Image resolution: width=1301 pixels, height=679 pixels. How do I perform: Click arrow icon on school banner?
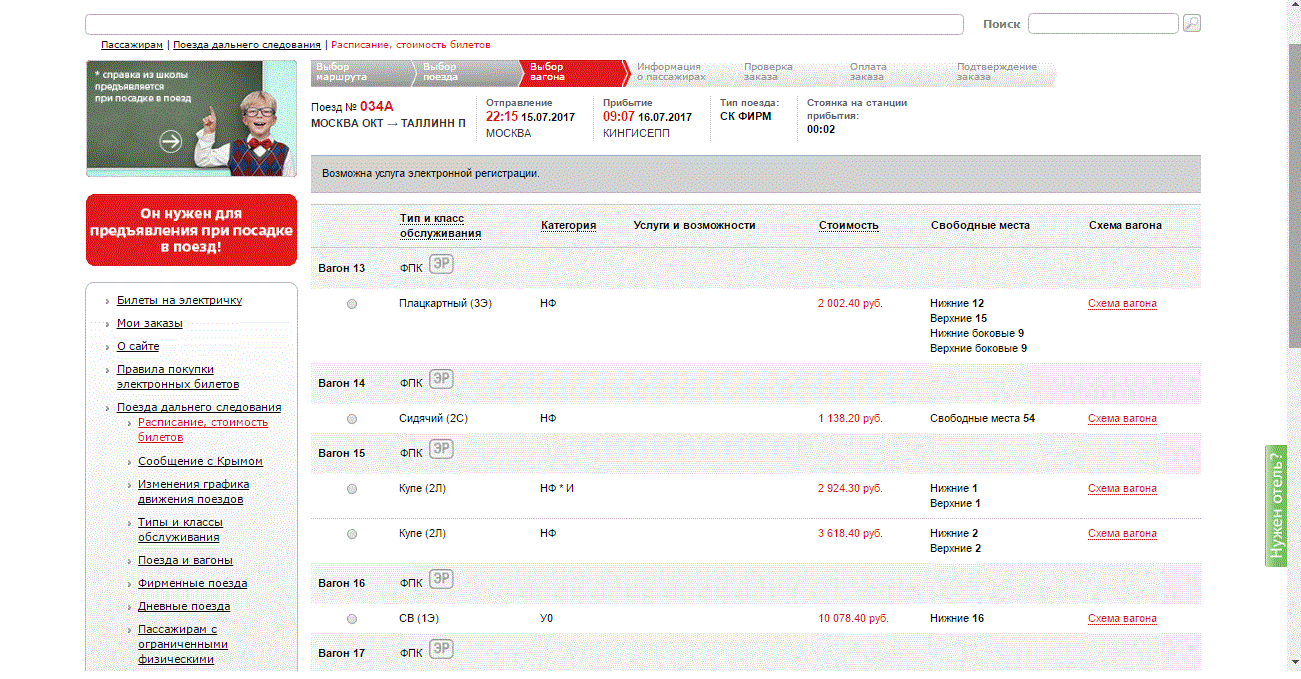[171, 141]
